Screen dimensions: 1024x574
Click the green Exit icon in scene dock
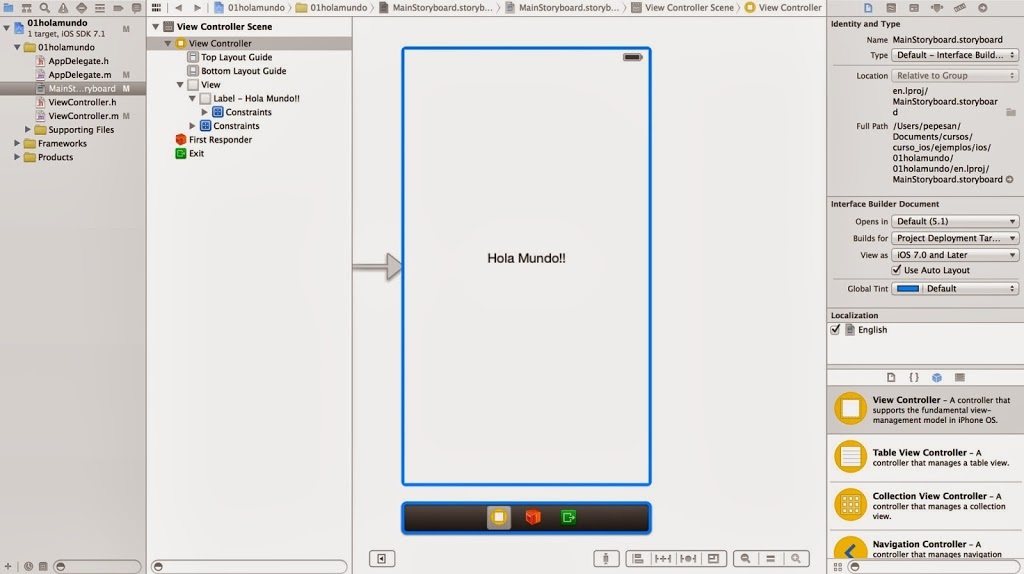568,517
